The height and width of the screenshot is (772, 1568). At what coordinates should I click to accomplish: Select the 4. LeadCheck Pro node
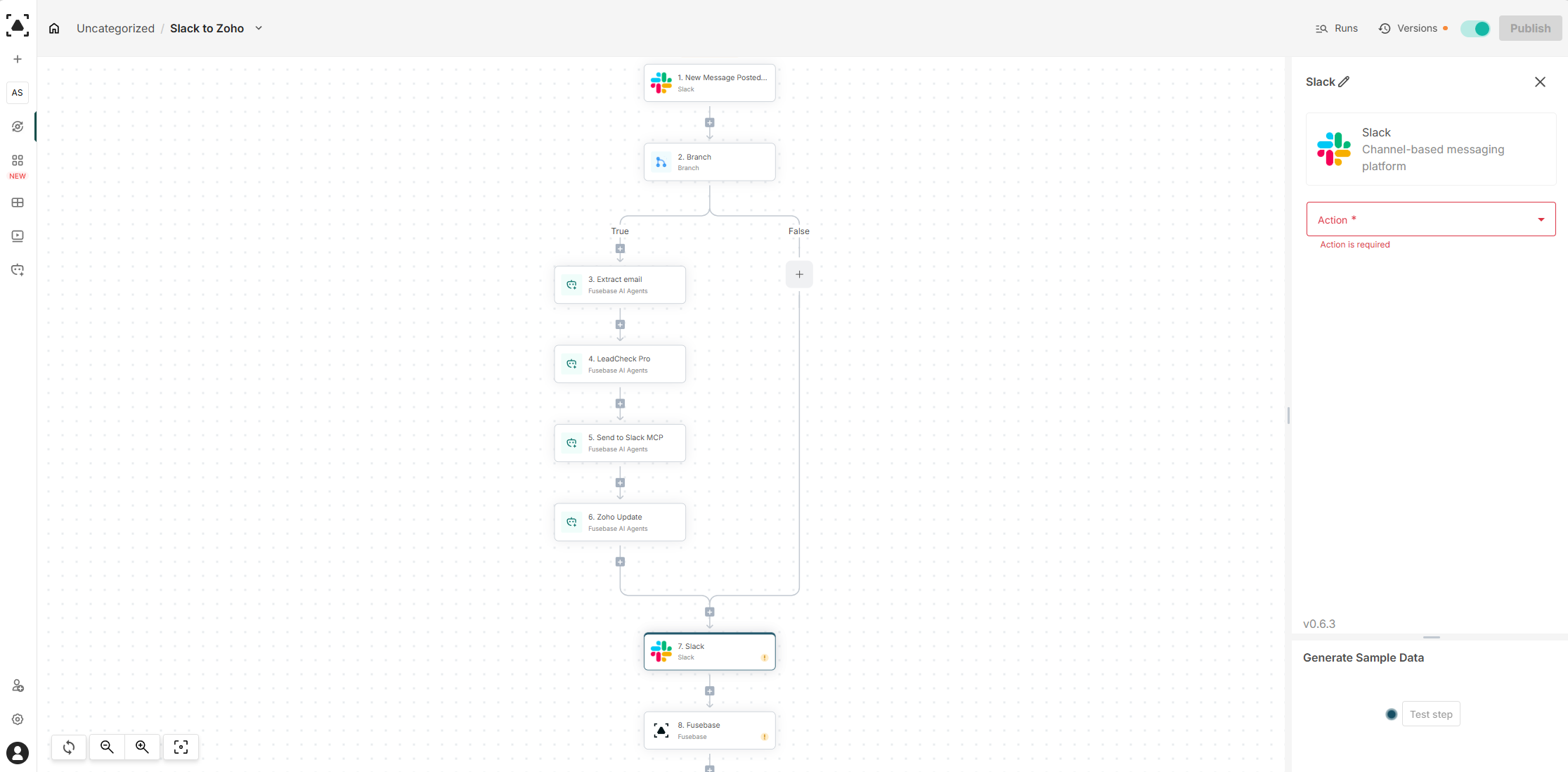620,364
